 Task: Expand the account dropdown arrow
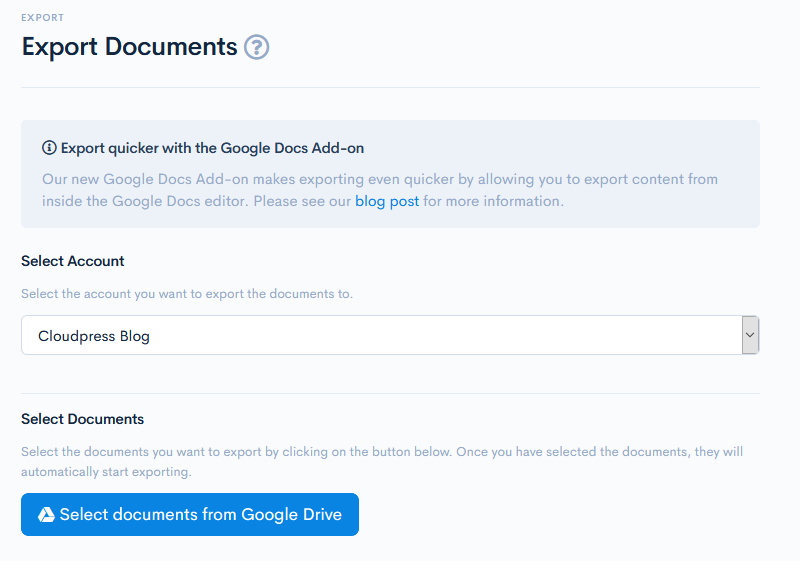point(750,335)
